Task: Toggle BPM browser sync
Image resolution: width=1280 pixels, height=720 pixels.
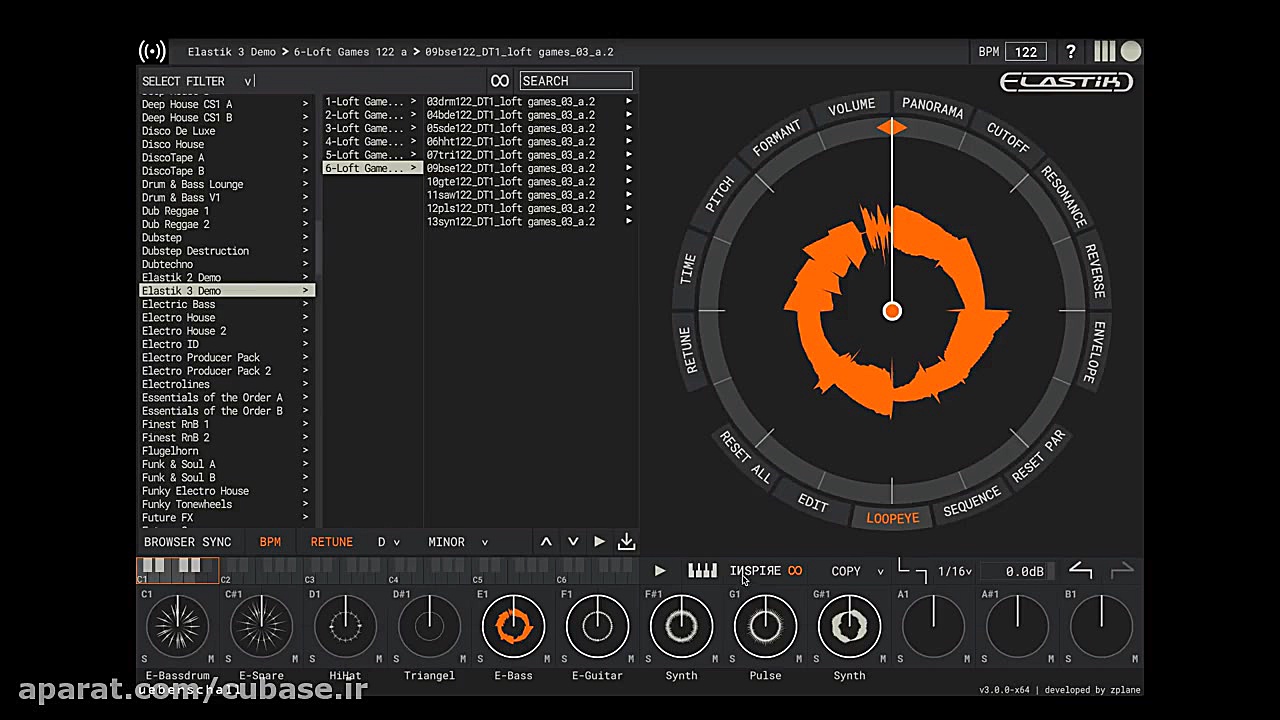Action: [x=270, y=542]
